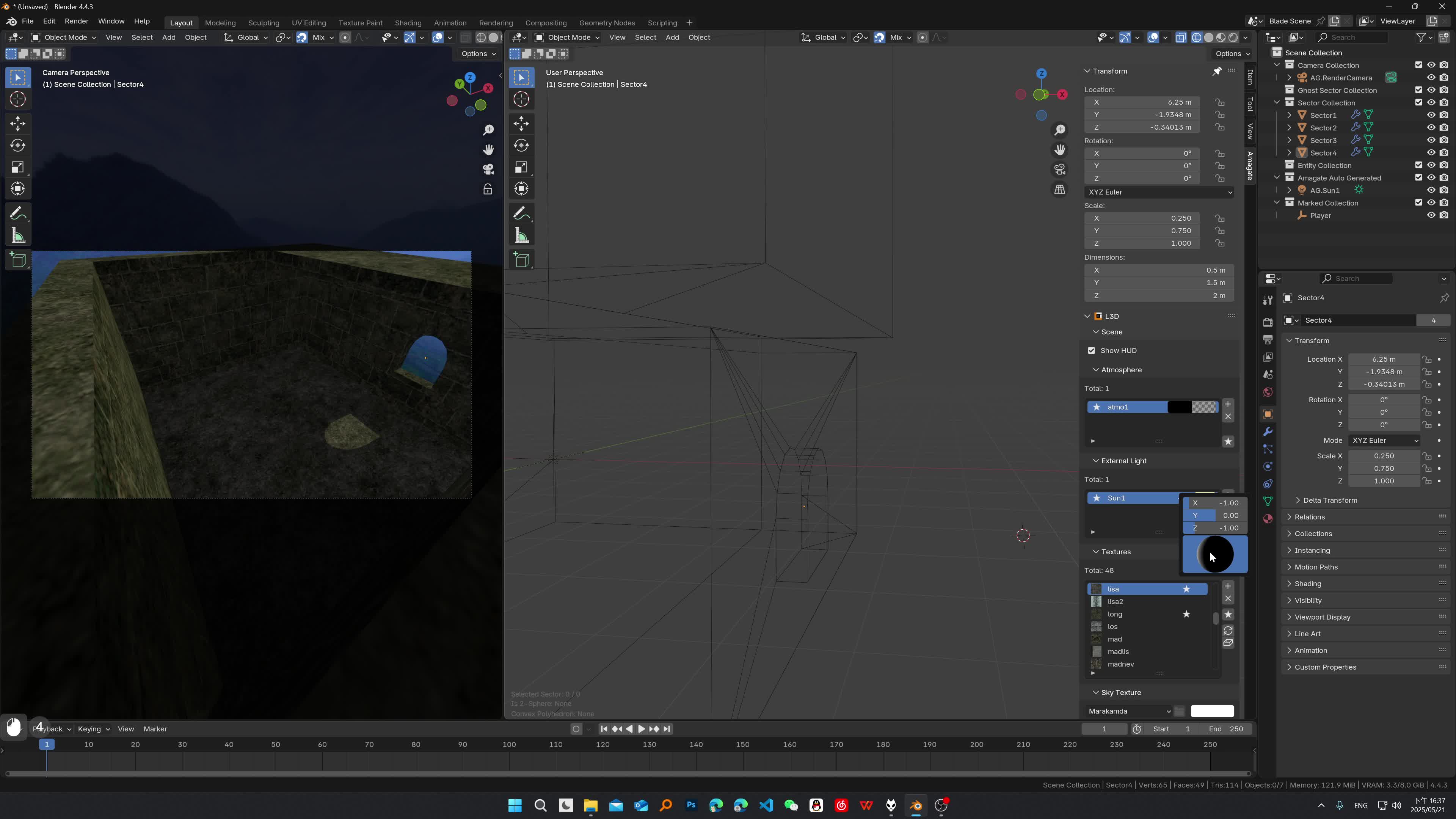Disable the Show HUD checkbox

1092,350
